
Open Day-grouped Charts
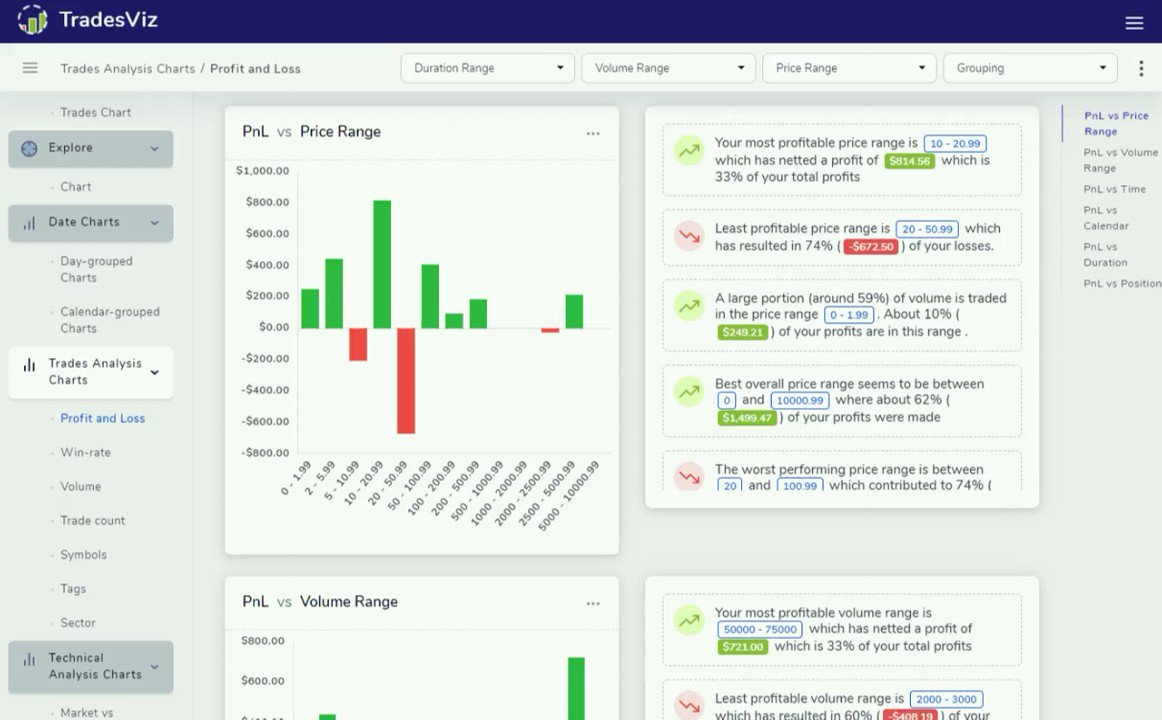point(96,270)
